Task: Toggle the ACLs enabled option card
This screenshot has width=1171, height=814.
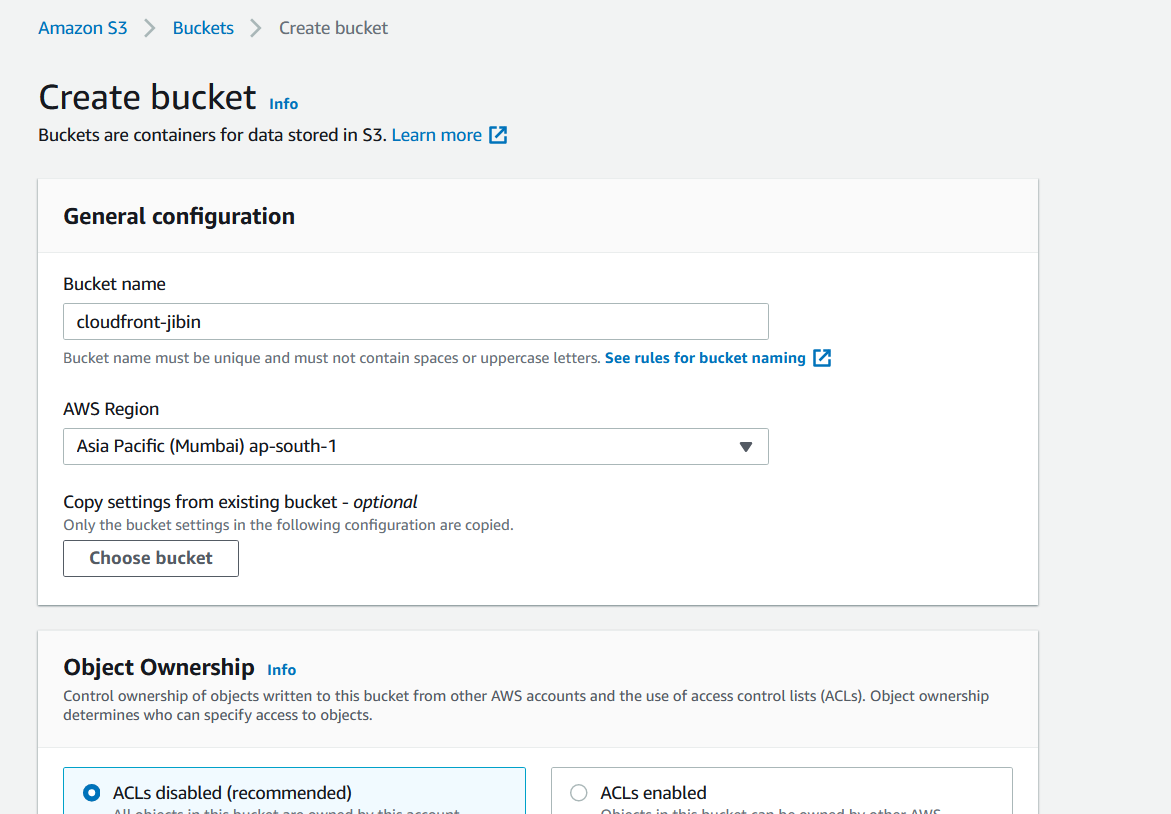Action: (x=780, y=792)
